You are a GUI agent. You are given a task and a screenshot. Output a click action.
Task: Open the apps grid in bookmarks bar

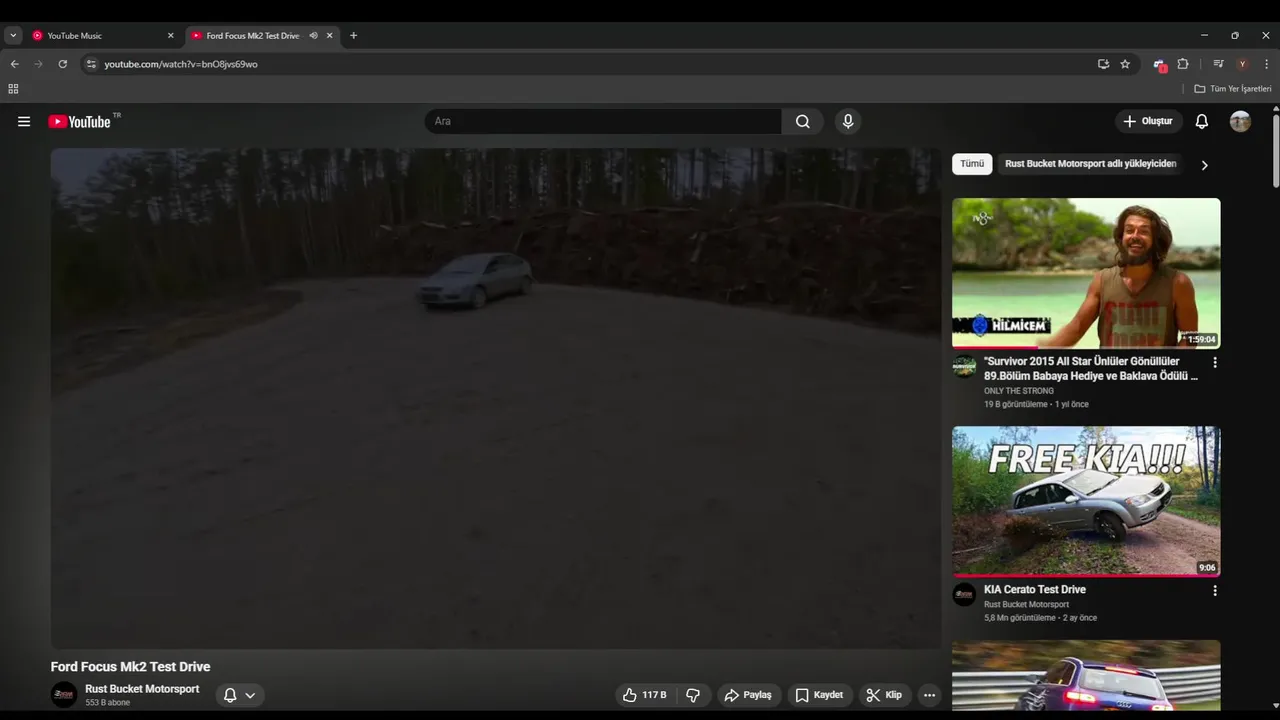13,89
